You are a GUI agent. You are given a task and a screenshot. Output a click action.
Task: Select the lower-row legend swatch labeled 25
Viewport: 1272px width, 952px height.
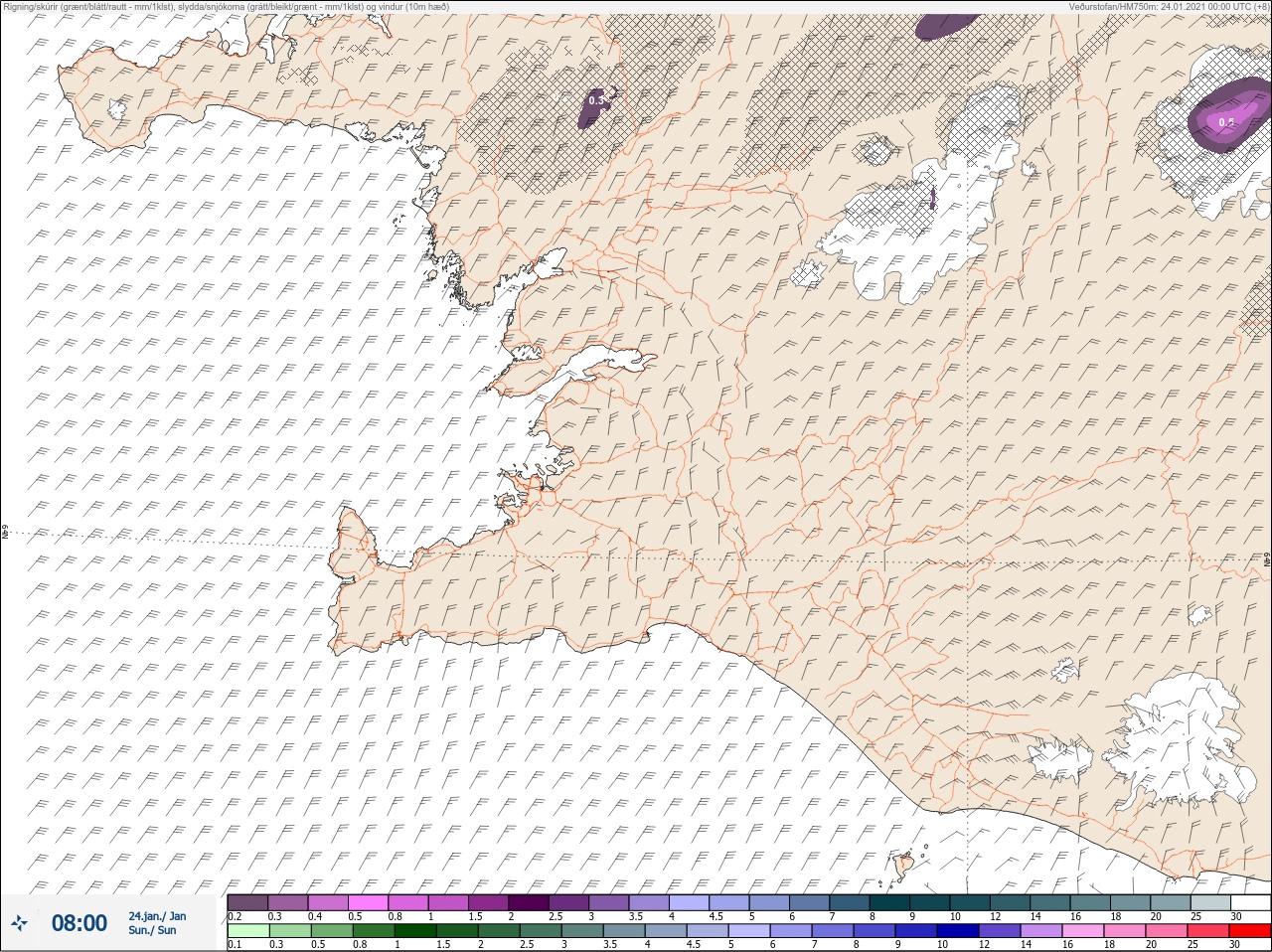1207,931
